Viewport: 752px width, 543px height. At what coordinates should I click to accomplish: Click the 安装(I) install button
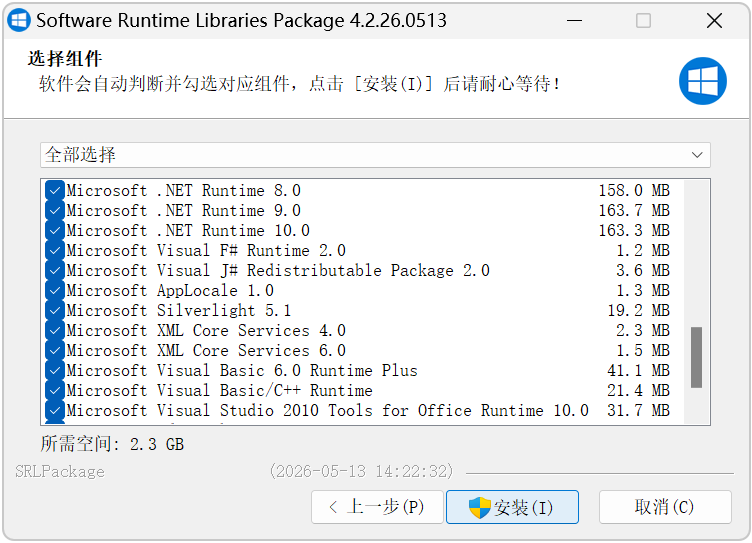512,507
